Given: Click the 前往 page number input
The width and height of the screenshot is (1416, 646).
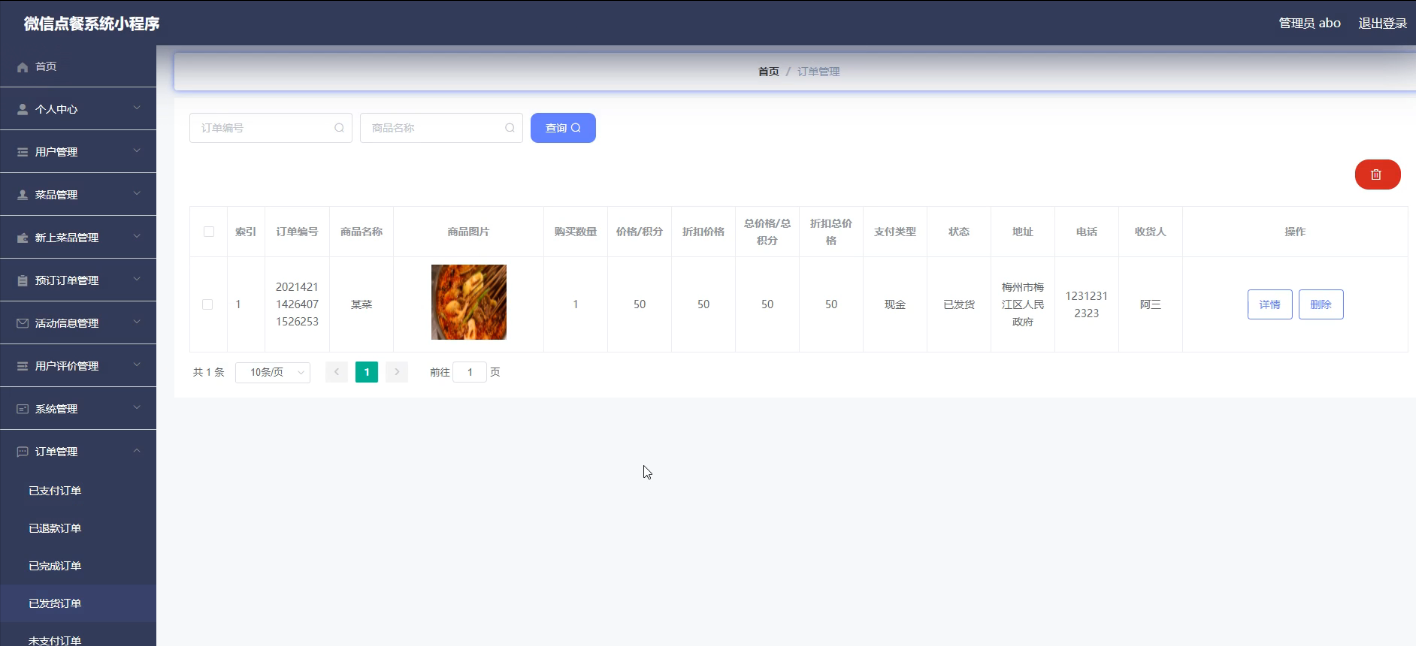Looking at the screenshot, I should click(470, 372).
